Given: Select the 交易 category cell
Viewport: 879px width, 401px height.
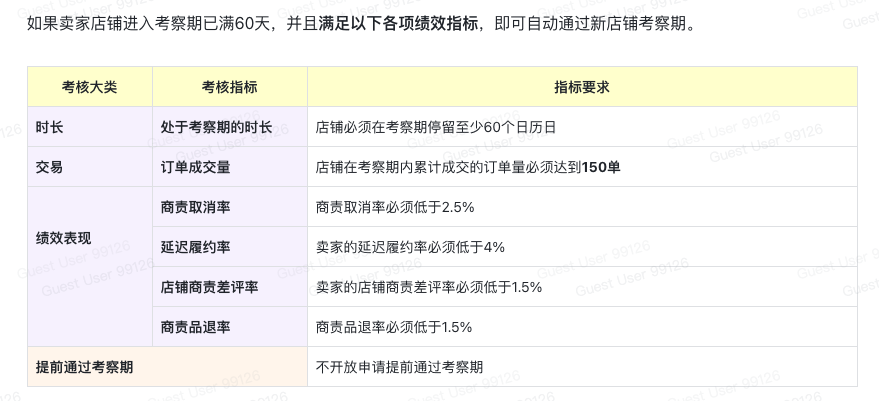Looking at the screenshot, I should [50, 167].
